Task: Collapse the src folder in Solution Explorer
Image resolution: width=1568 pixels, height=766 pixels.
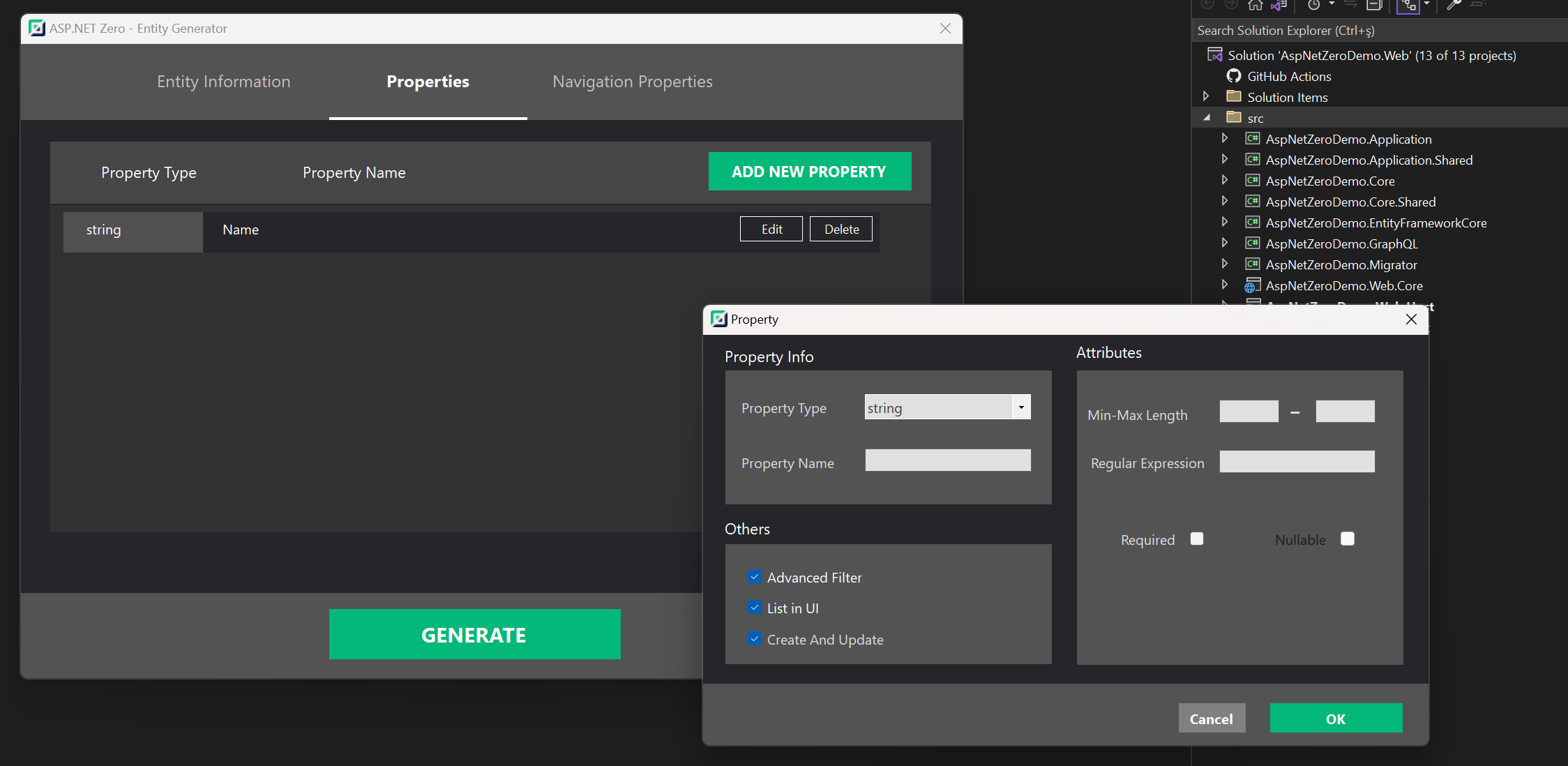Action: pos(1207,118)
